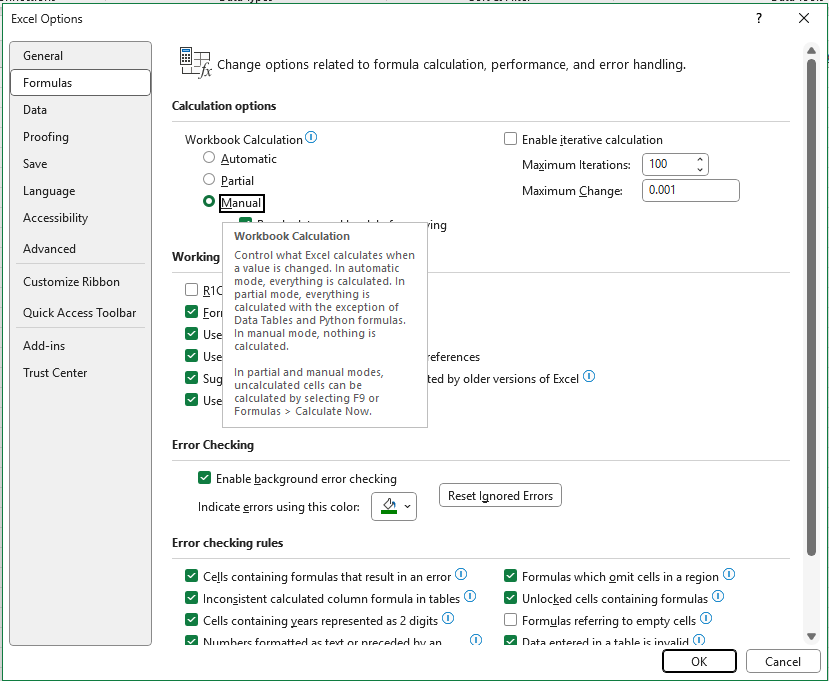Click the Help question mark icon
829x681 pixels.
[x=759, y=19]
